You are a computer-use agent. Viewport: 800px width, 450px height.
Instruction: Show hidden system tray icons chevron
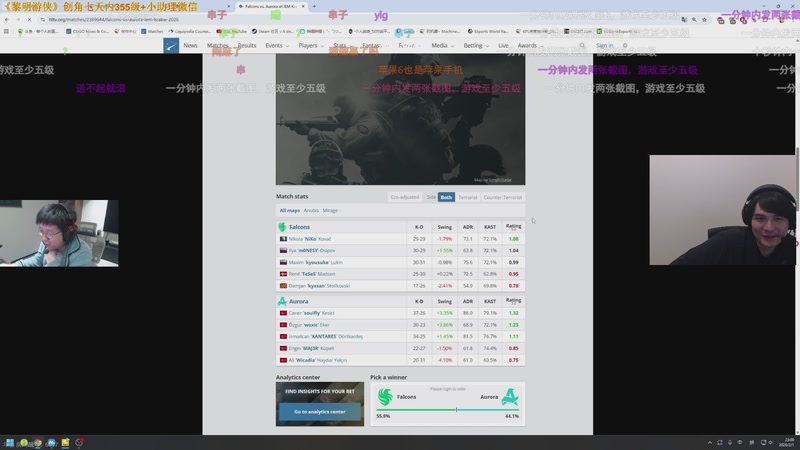710,442
